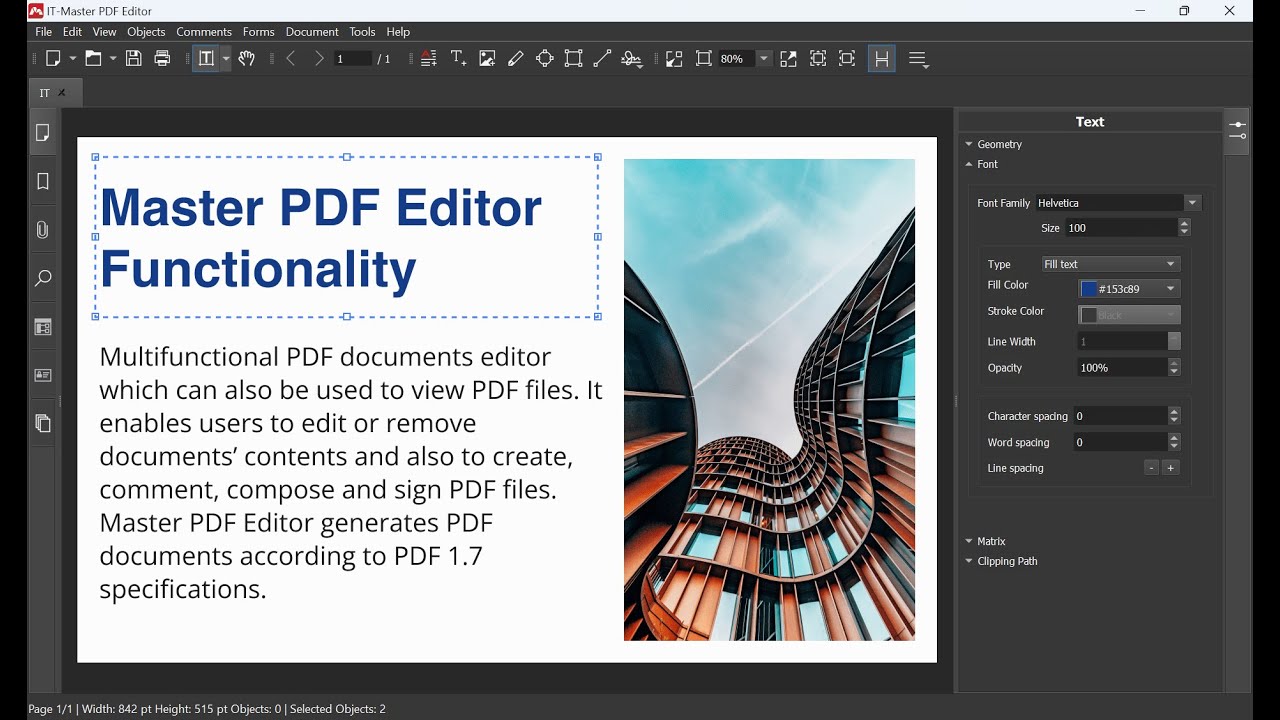Click the Fill Color blue swatch

pos(1089,289)
